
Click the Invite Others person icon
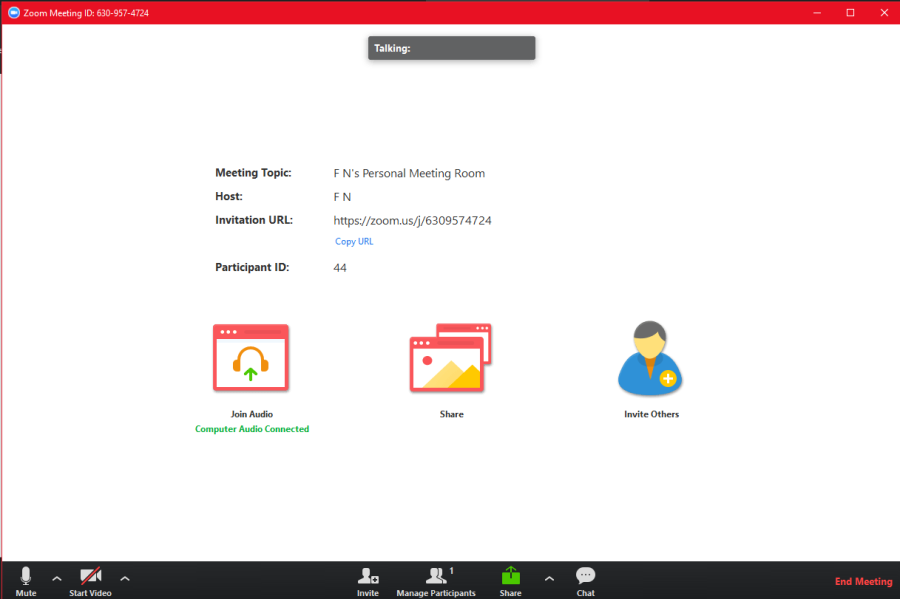[650, 358]
